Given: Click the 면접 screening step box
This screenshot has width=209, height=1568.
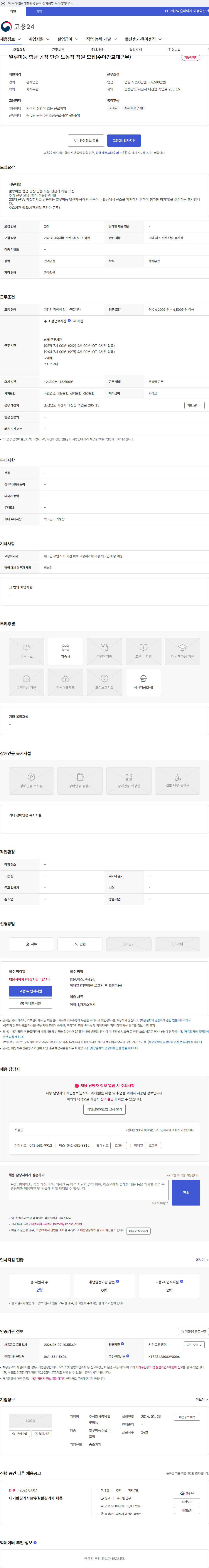Looking at the screenshot, I should tap(80, 944).
